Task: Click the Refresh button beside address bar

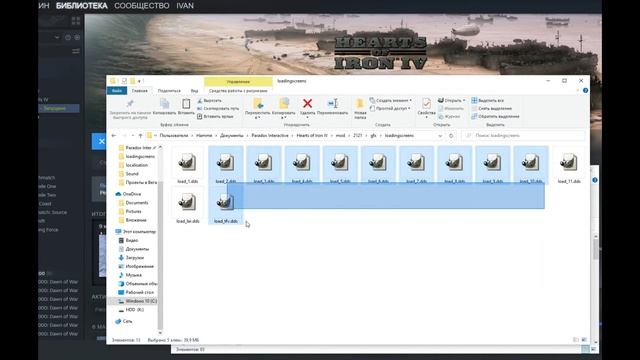Action: tap(451, 136)
